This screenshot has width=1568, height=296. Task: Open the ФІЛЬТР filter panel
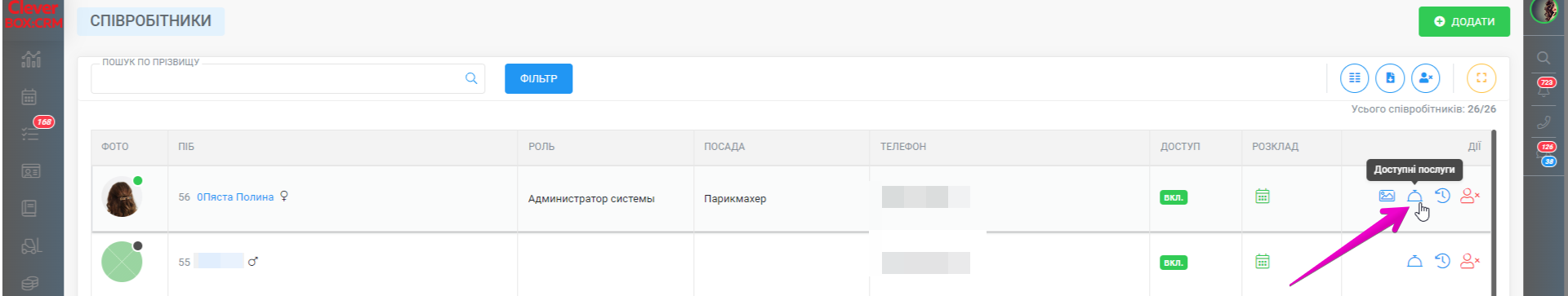538,78
